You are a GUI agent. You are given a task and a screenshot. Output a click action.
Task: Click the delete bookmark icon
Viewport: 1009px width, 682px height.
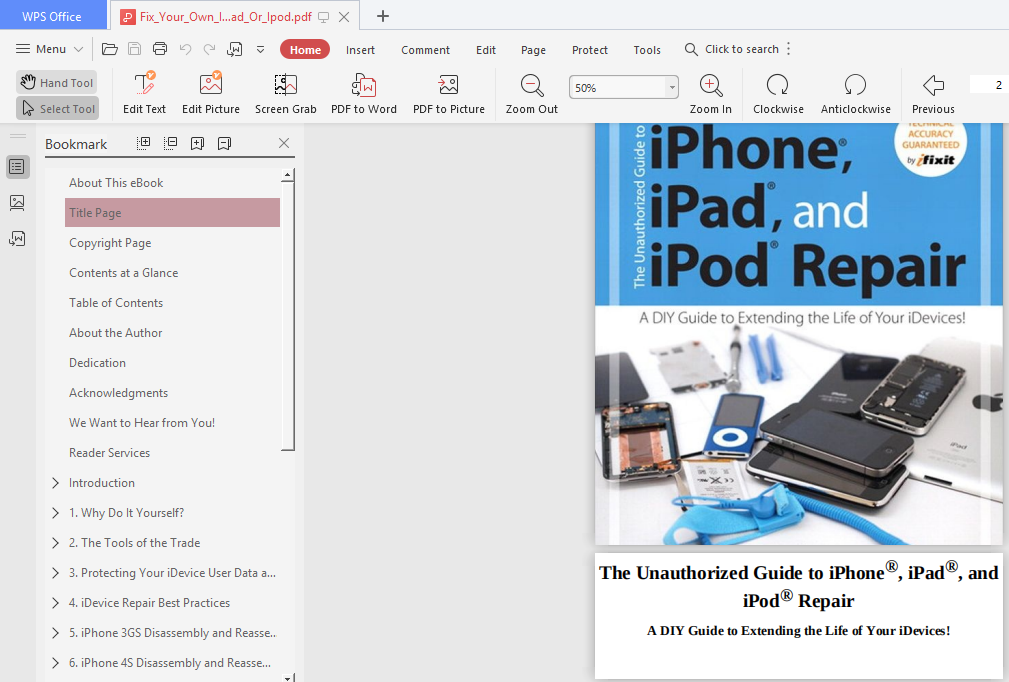[225, 143]
